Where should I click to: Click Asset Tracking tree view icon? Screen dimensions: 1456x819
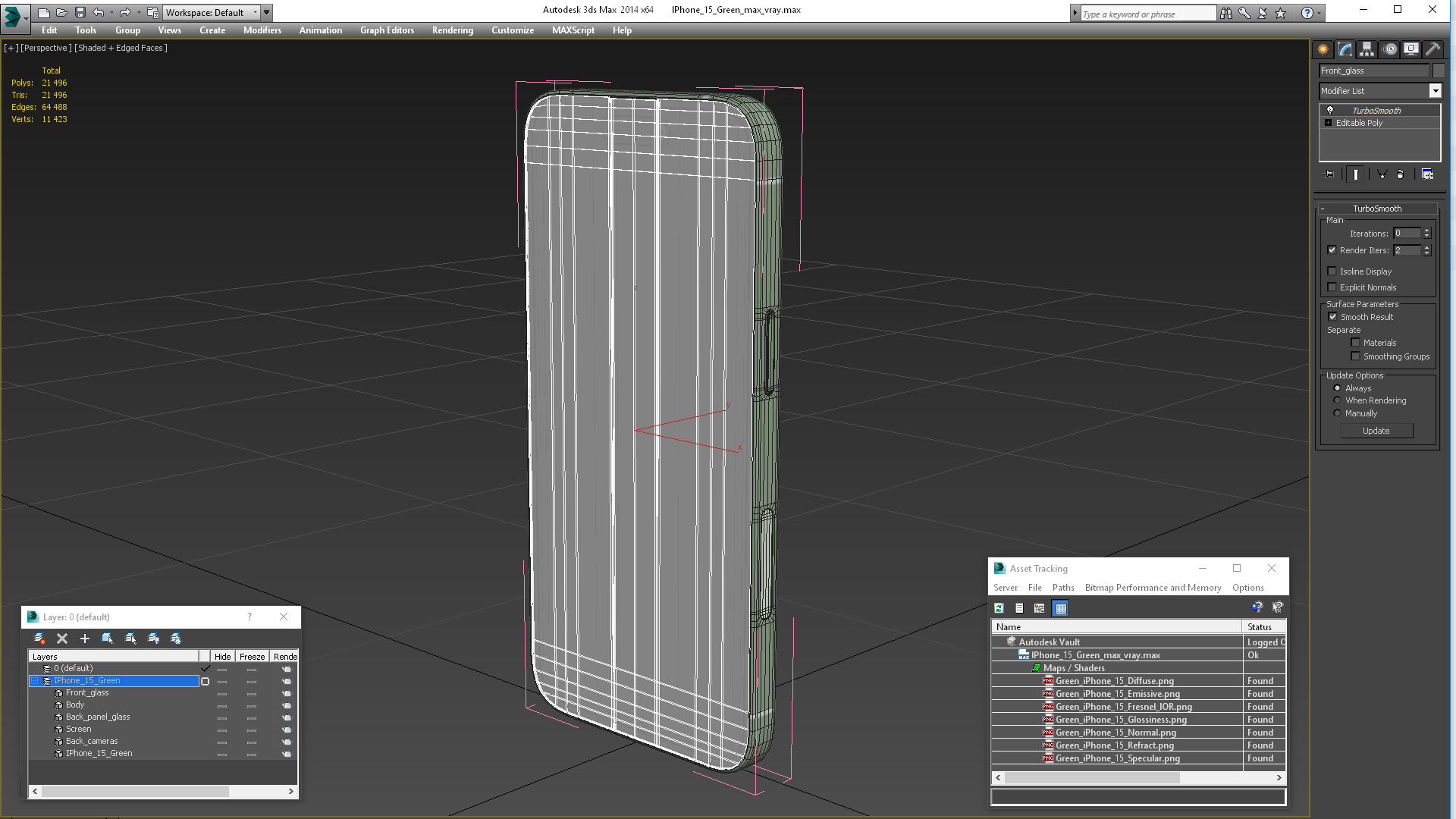pyautogui.click(x=1040, y=608)
